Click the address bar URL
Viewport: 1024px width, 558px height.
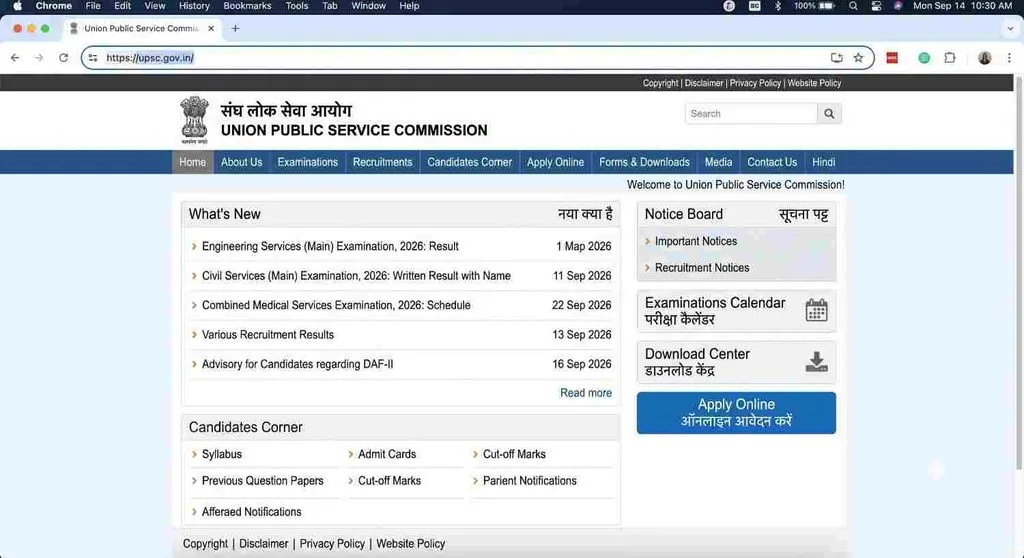(150, 57)
